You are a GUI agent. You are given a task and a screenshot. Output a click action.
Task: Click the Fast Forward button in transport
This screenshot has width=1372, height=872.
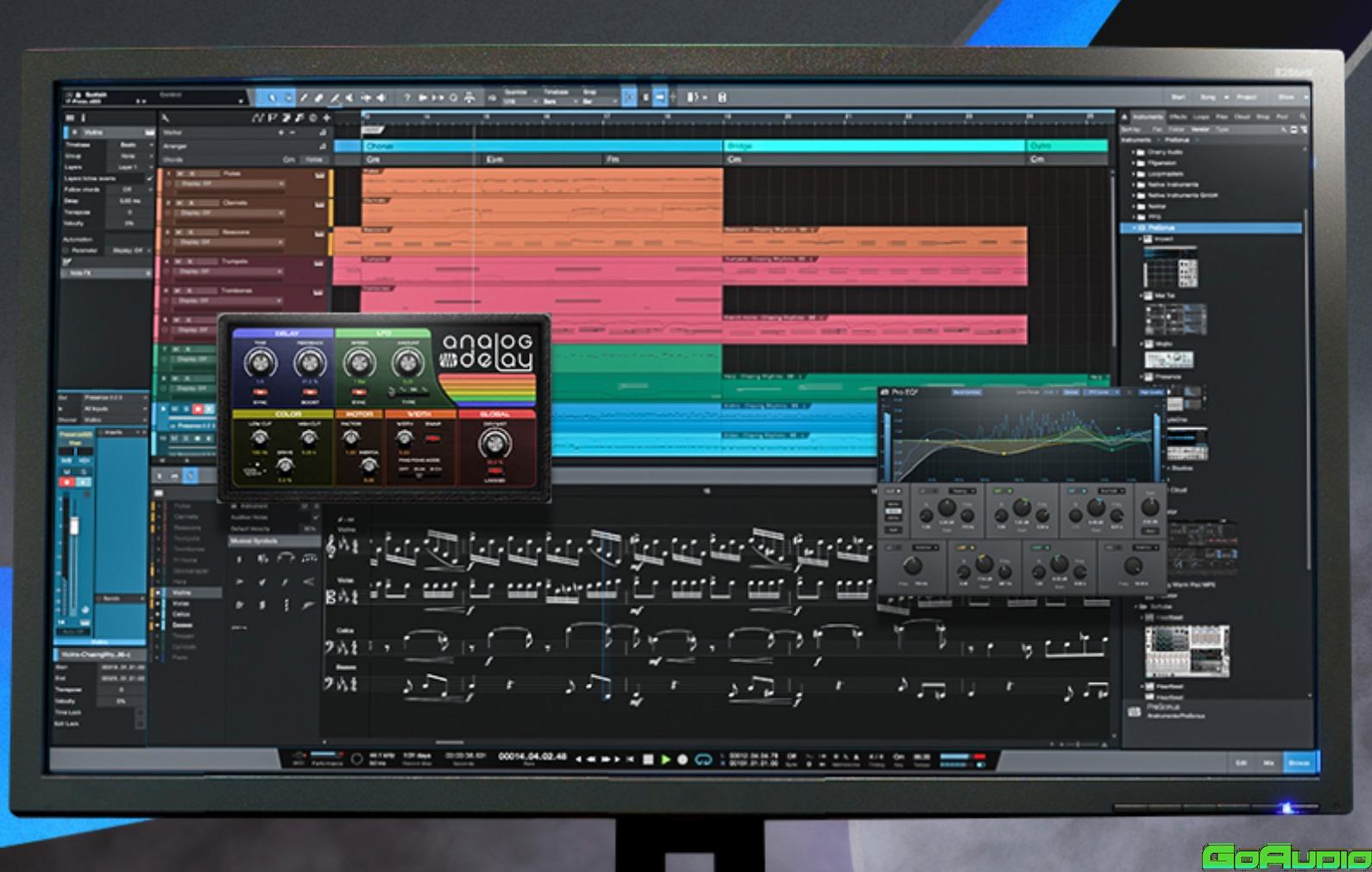(606, 759)
